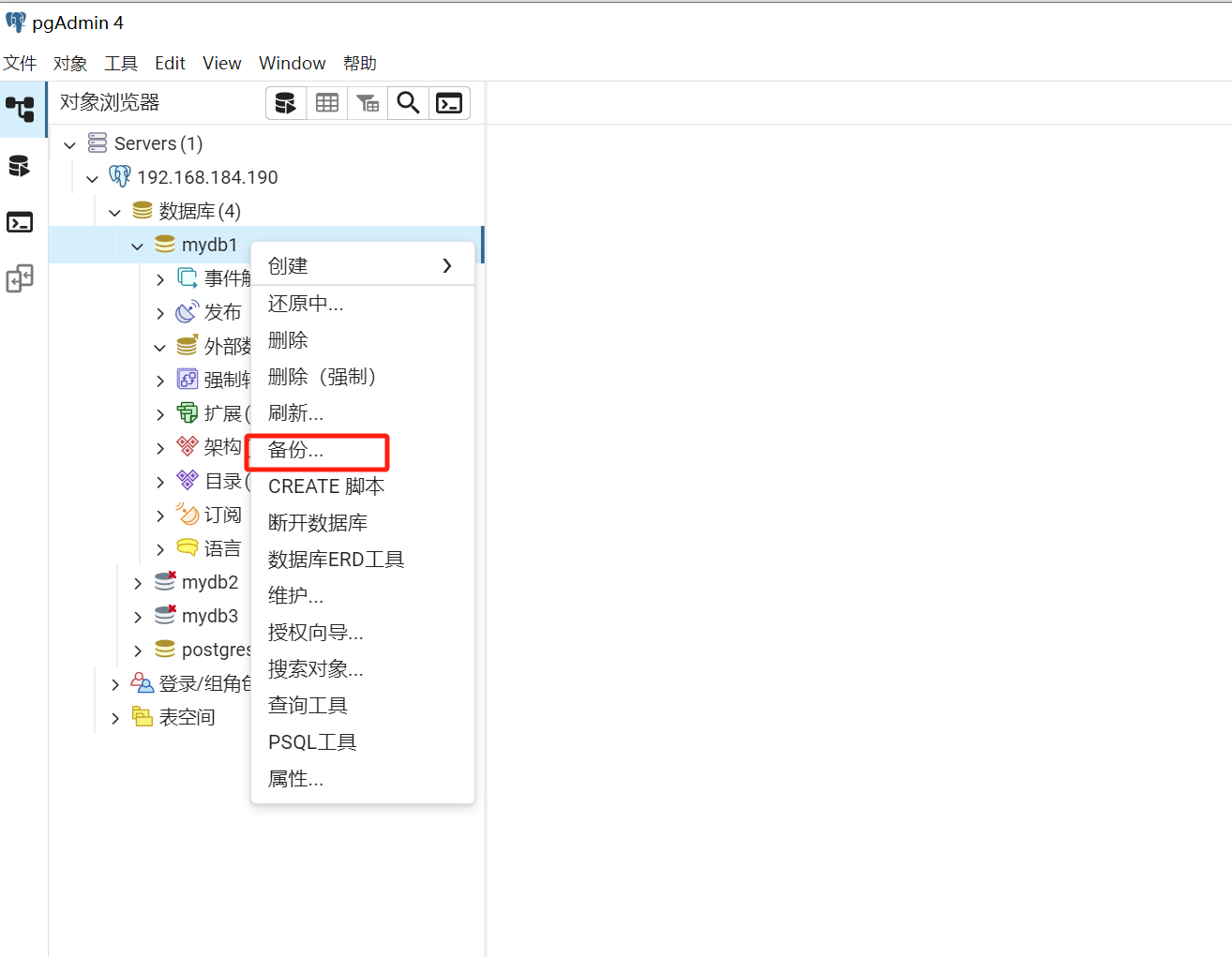1232x957 pixels.
Task: Expand the mydb2 database node
Action: pyautogui.click(x=137, y=583)
